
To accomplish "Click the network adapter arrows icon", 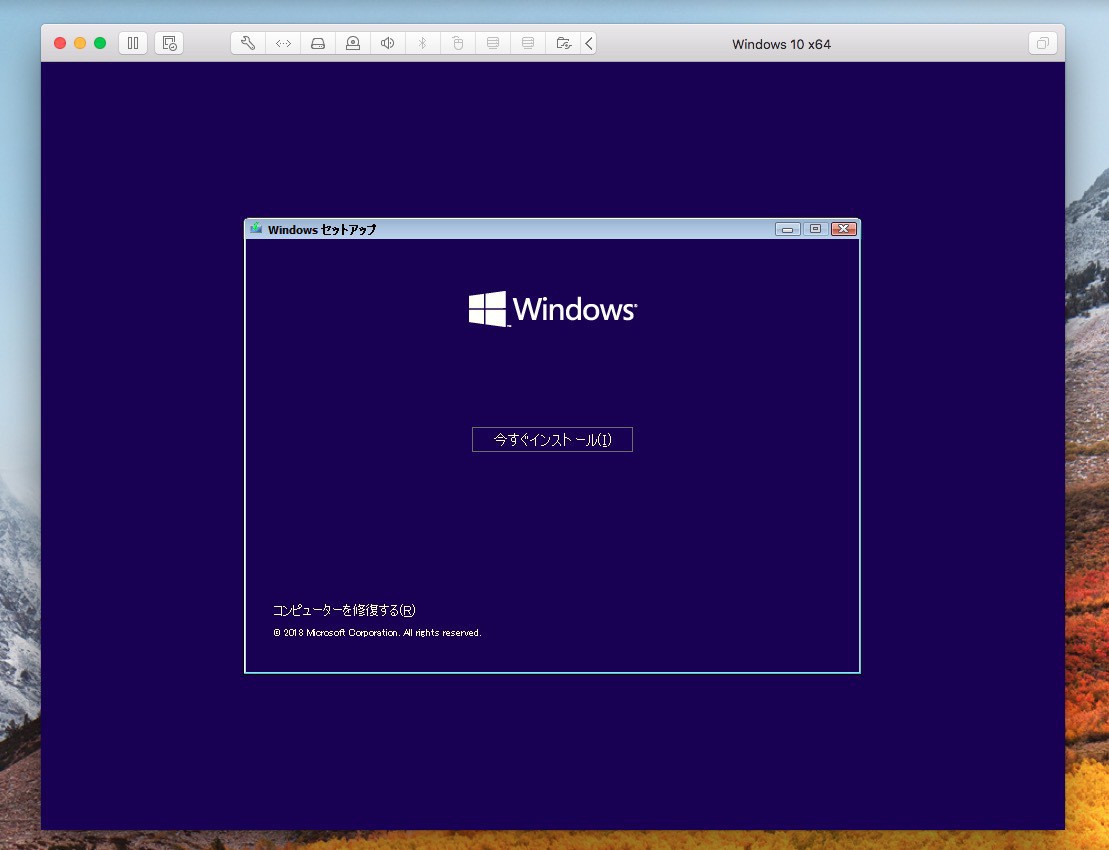I will [x=283, y=43].
